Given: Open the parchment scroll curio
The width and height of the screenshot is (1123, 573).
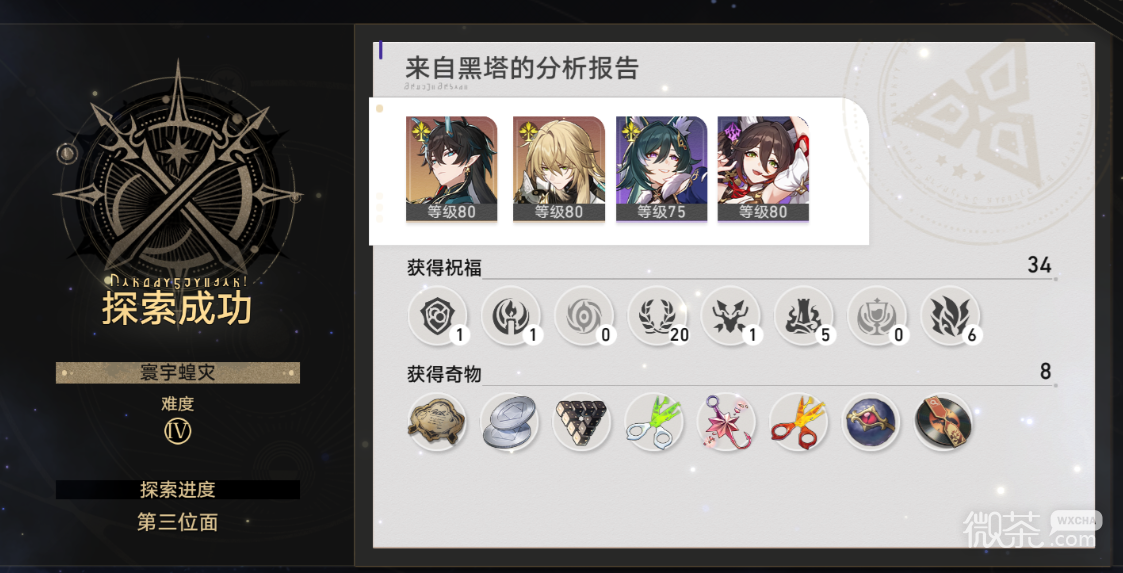Looking at the screenshot, I should (x=437, y=422).
